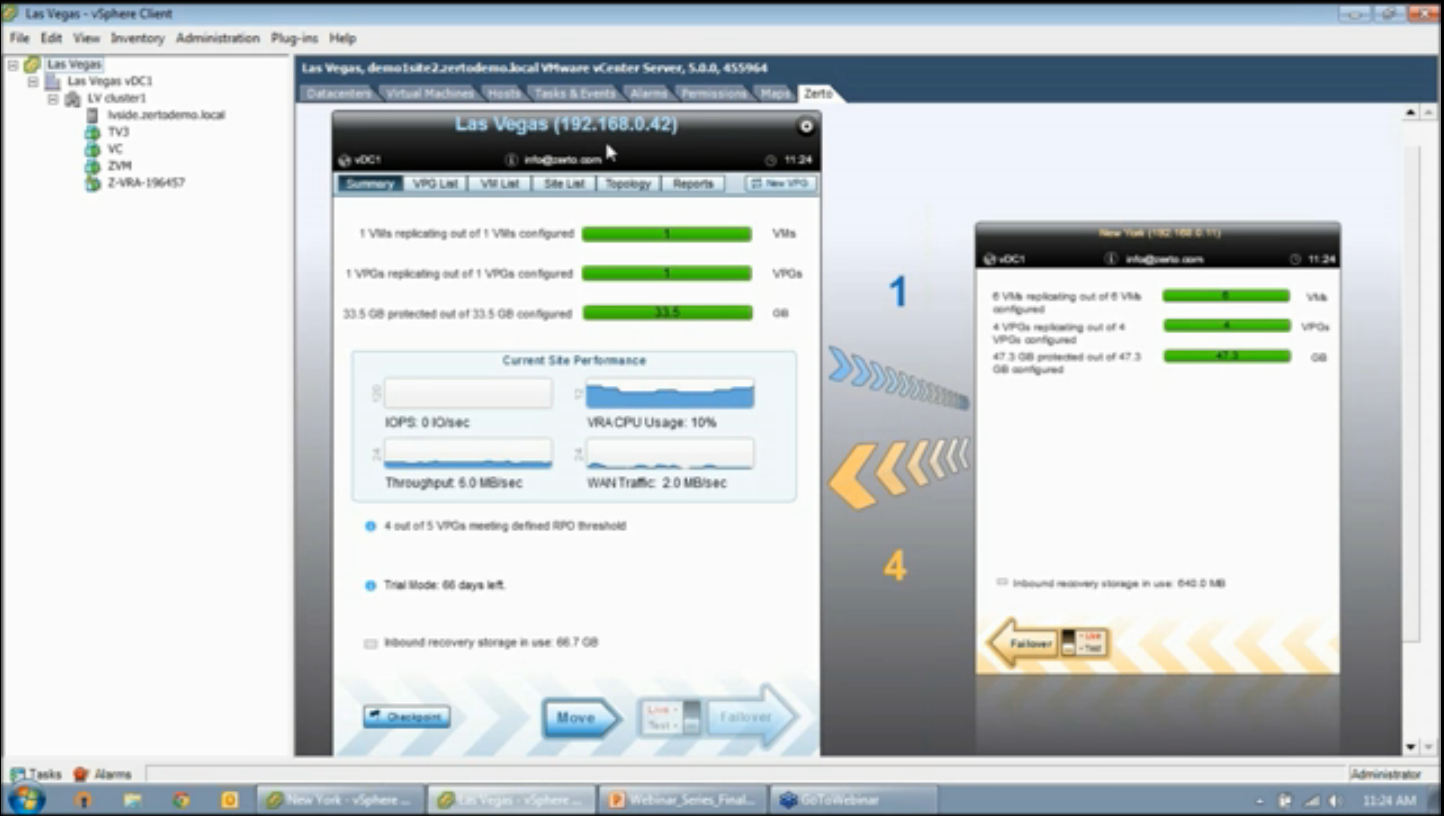This screenshot has height=816, width=1444.
Task: Collapse the Las Vegas vDC1 tree node
Action: (32, 81)
